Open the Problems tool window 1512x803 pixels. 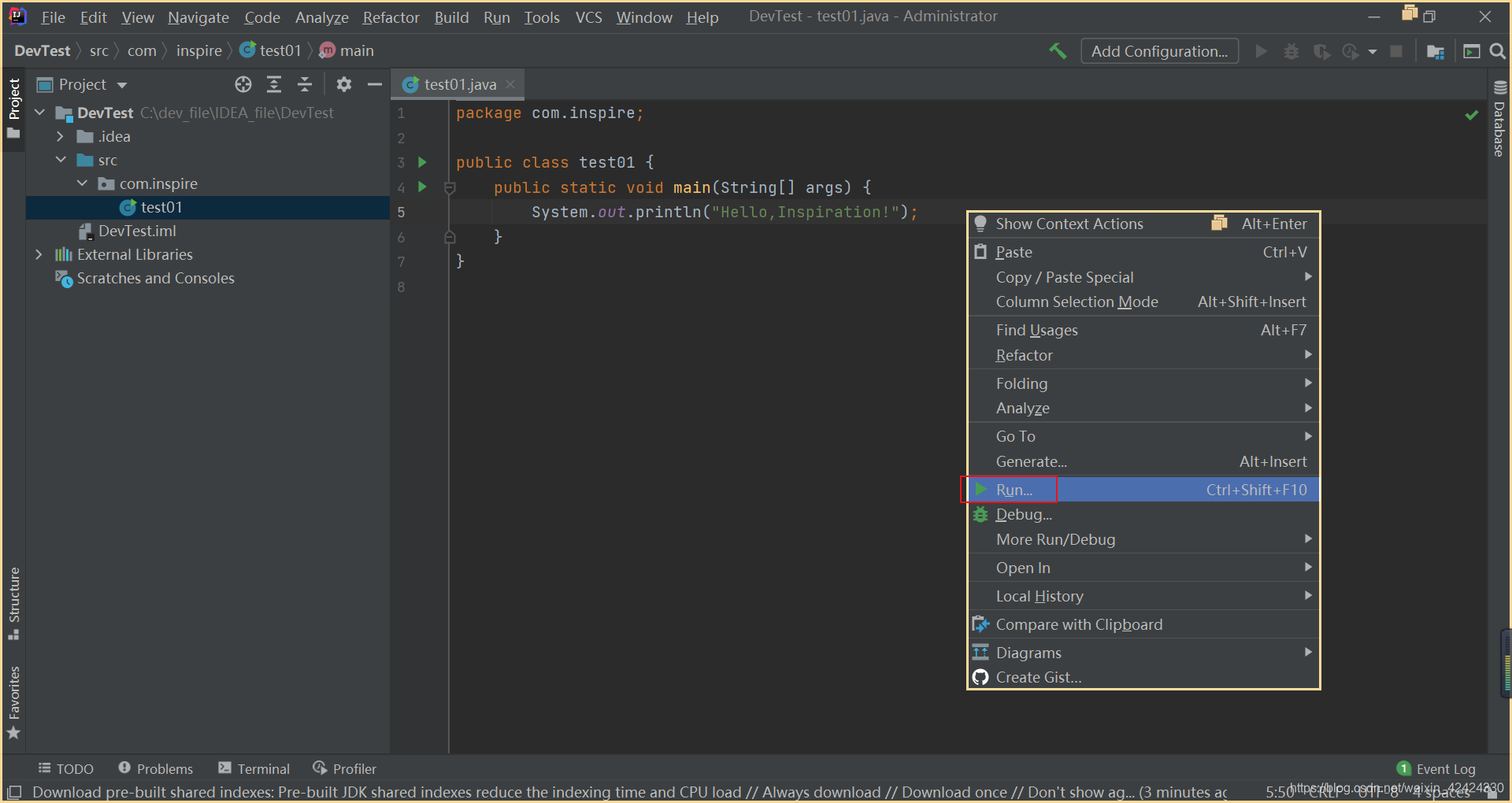pos(156,768)
